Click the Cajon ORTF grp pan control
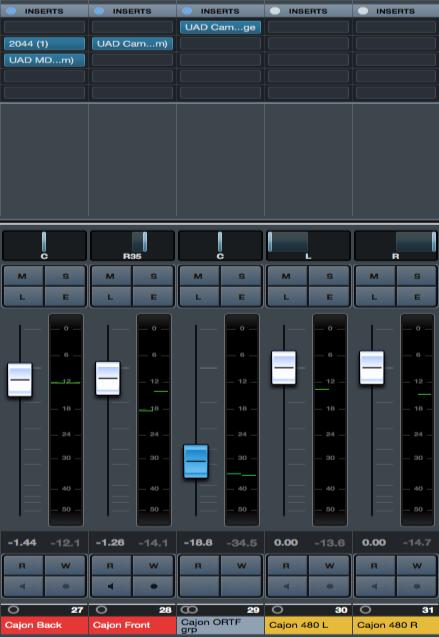439x637 pixels. point(220,245)
